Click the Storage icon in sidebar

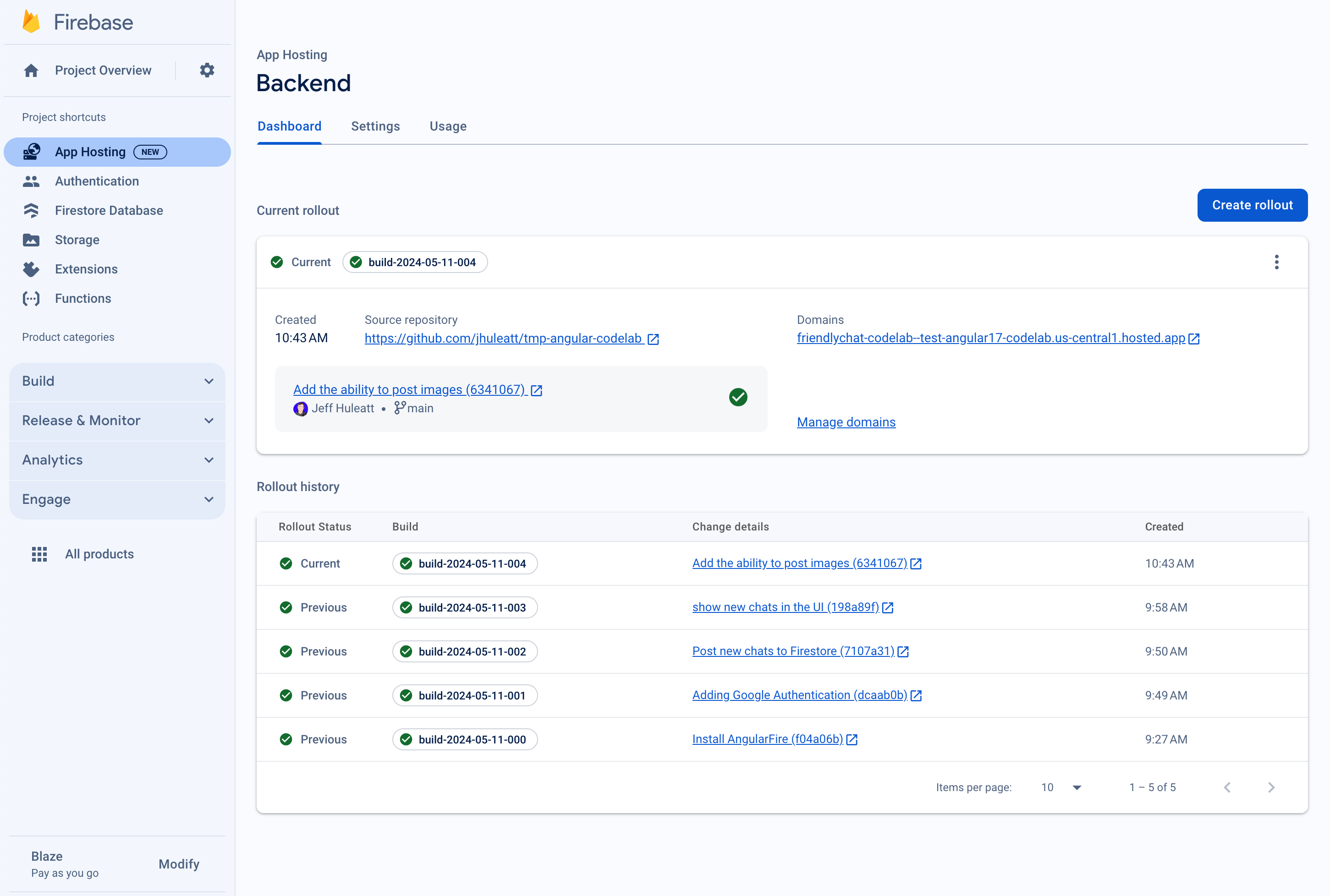coord(31,240)
